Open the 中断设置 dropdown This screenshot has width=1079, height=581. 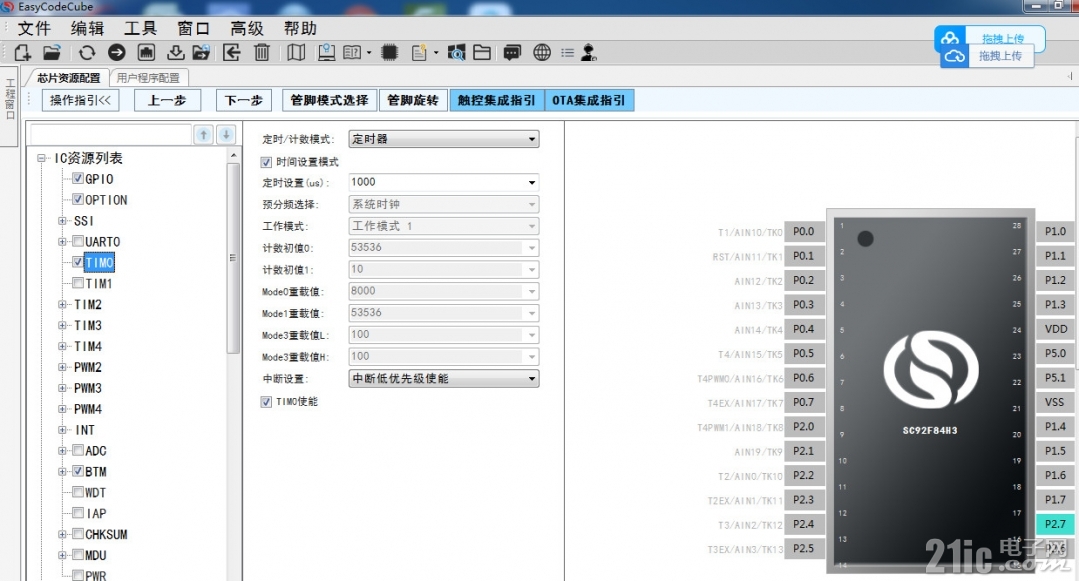click(443, 379)
